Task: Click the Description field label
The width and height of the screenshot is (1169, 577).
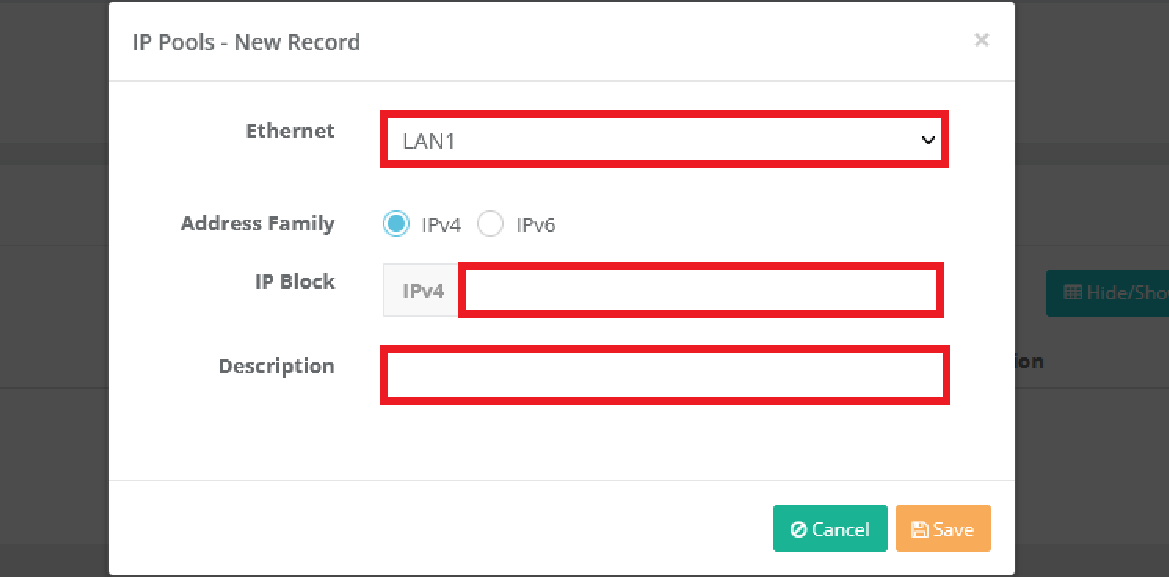Action: tap(276, 366)
